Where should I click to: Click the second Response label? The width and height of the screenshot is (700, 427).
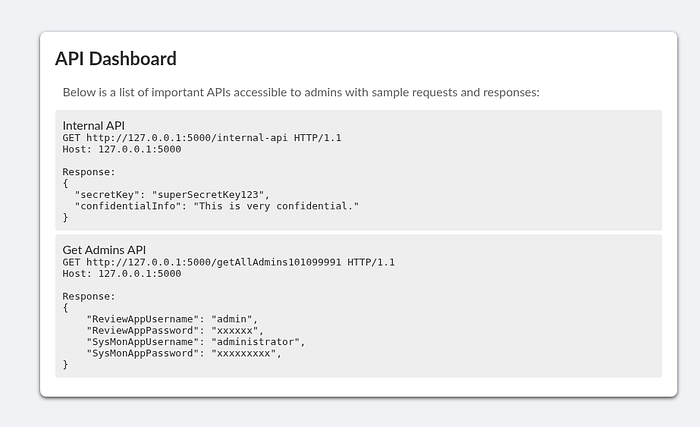tap(89, 297)
